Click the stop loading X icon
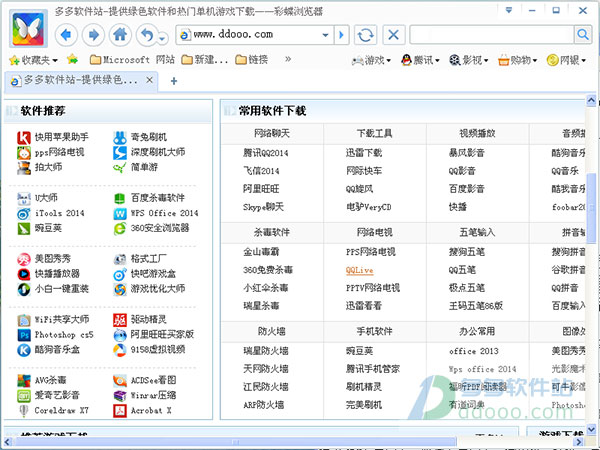This screenshot has width=600, height=450. 393,35
